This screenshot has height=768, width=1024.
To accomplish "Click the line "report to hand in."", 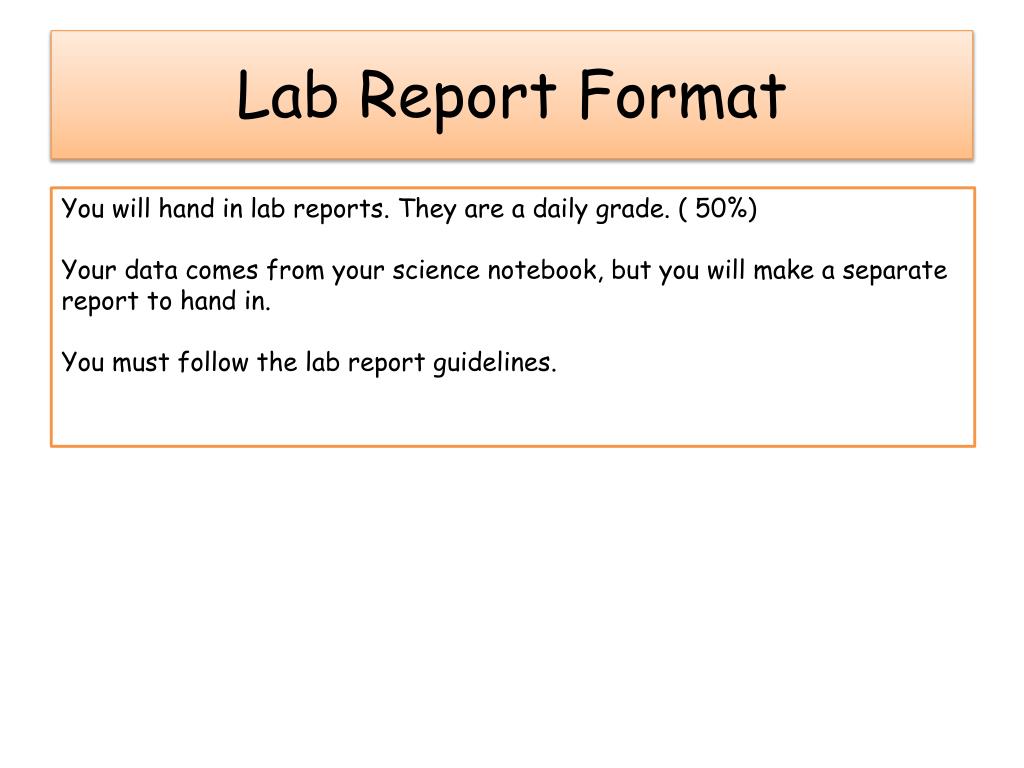I will pos(166,302).
